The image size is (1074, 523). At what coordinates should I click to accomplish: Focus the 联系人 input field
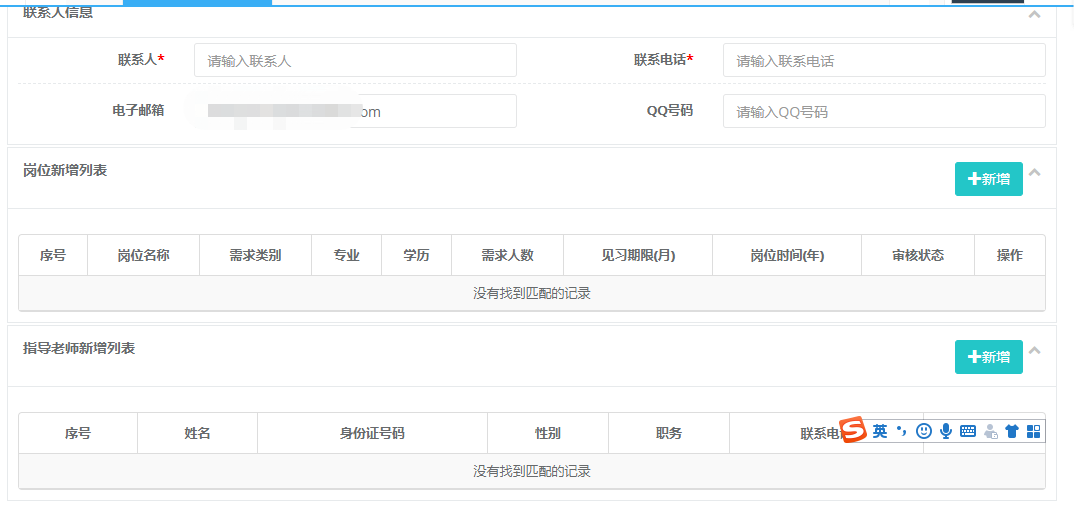click(x=355, y=60)
